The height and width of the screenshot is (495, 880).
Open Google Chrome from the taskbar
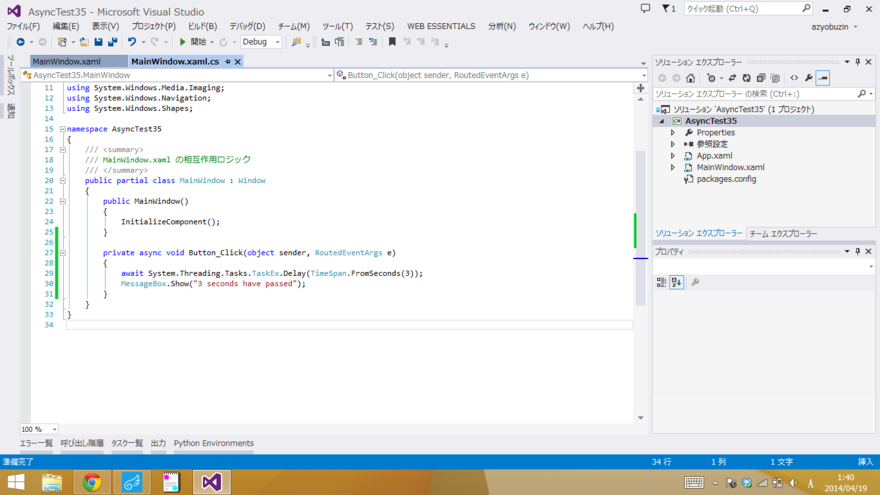tap(92, 482)
